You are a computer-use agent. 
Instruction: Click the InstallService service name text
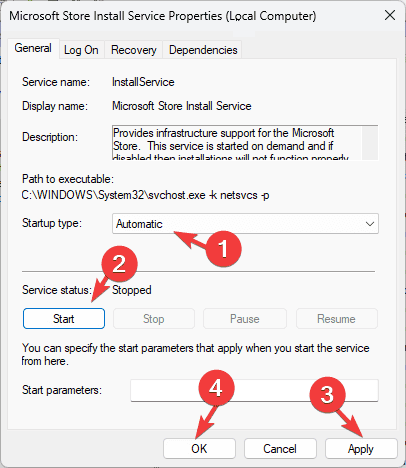coord(143,82)
